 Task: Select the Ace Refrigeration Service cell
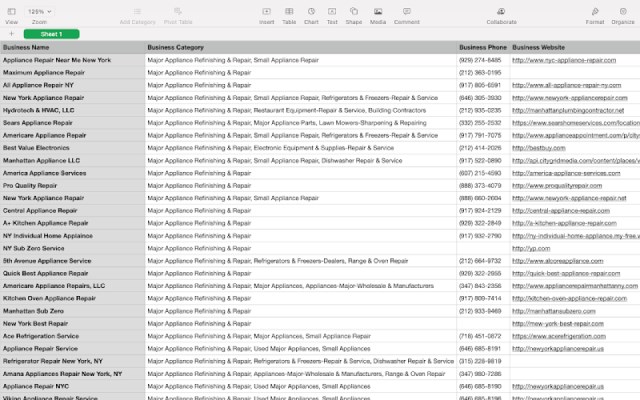tap(73, 336)
